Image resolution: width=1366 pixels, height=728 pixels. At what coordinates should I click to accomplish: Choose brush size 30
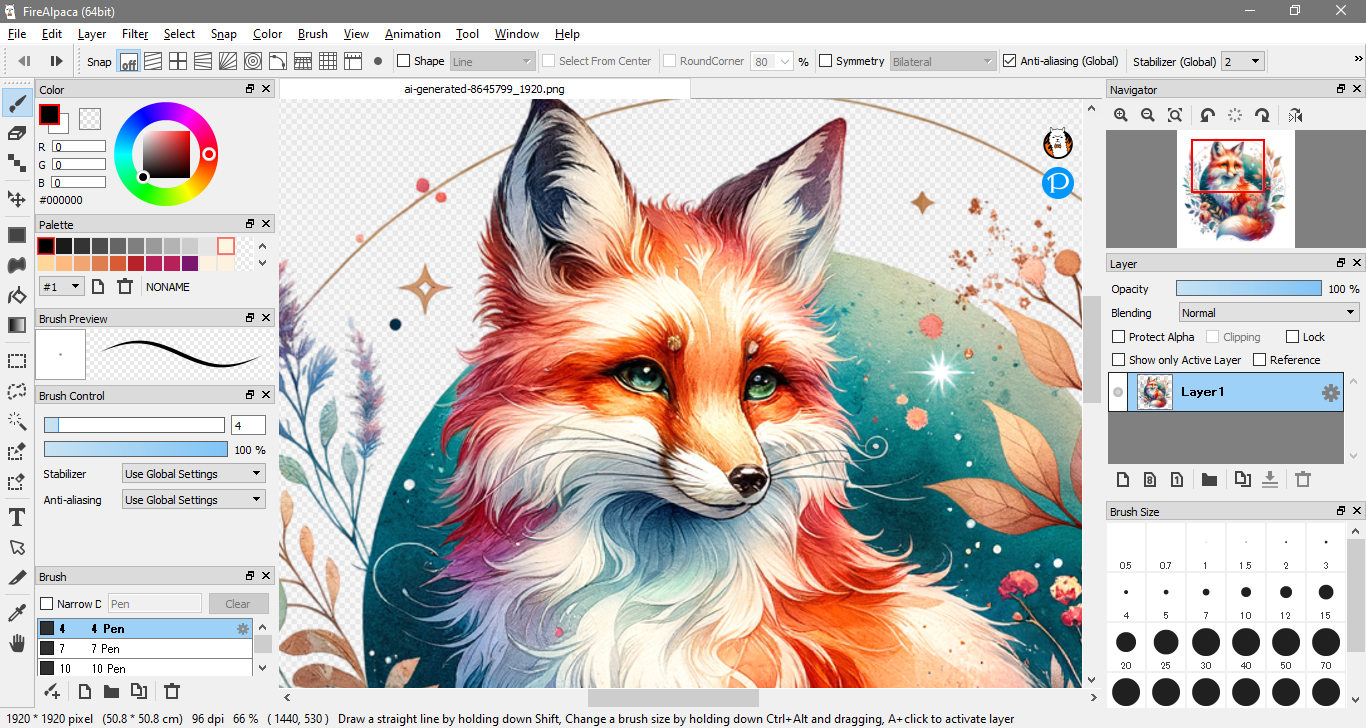(x=1206, y=648)
